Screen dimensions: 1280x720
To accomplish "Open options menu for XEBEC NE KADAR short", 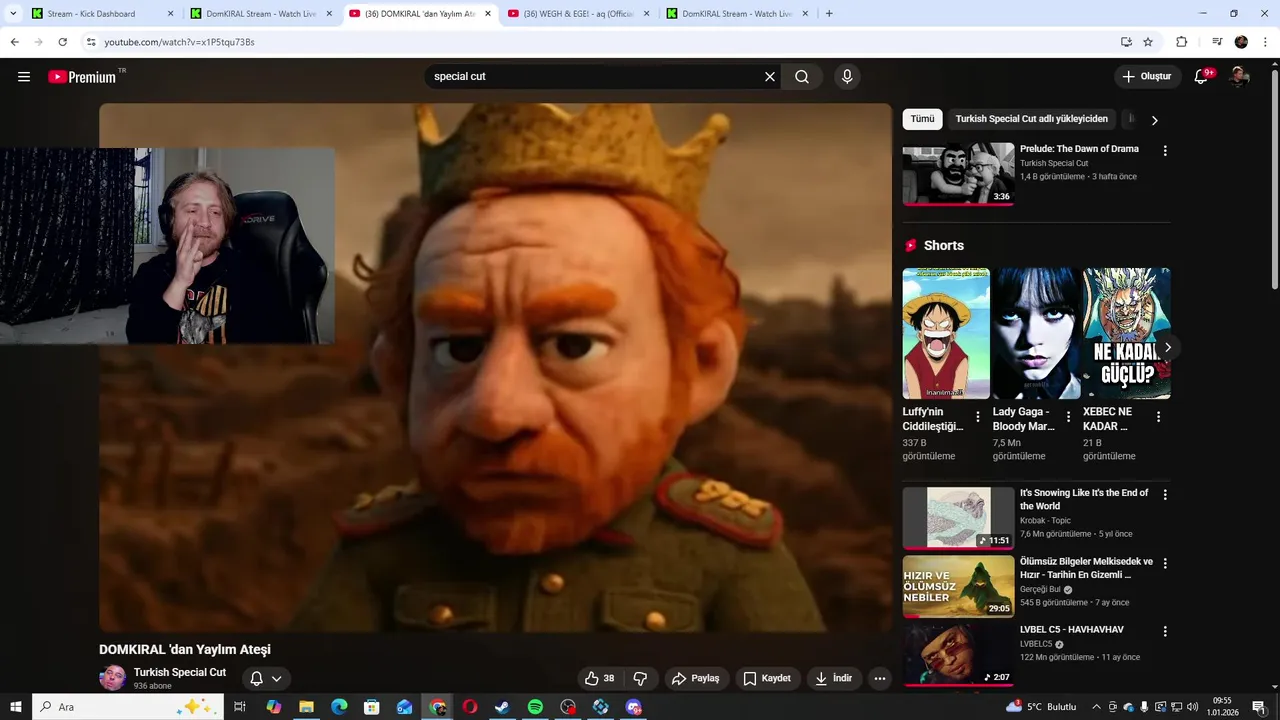I will click(1158, 417).
